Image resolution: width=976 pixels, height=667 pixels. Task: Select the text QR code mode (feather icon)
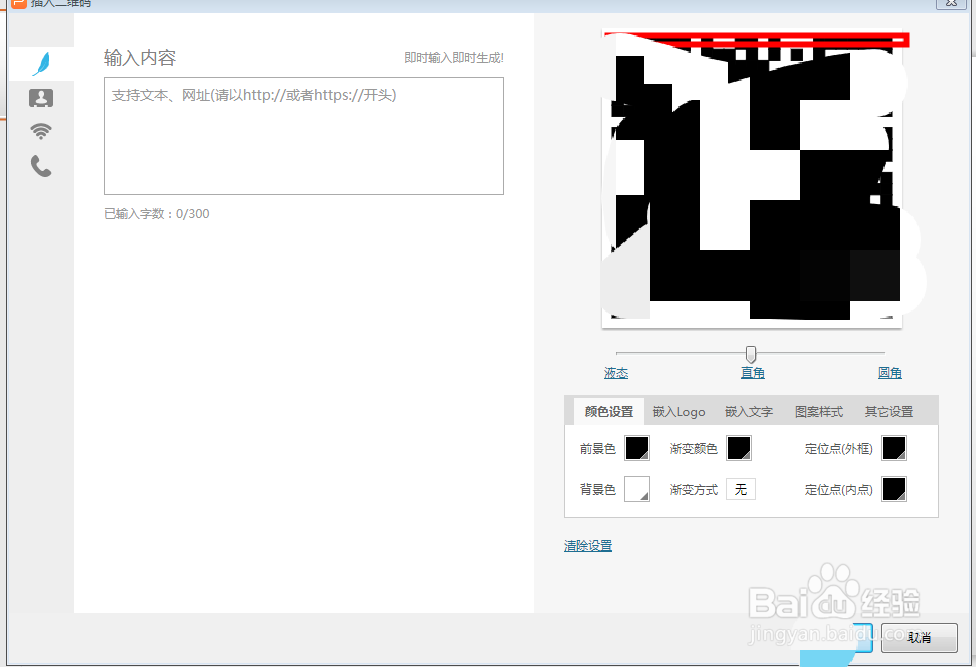[41, 62]
